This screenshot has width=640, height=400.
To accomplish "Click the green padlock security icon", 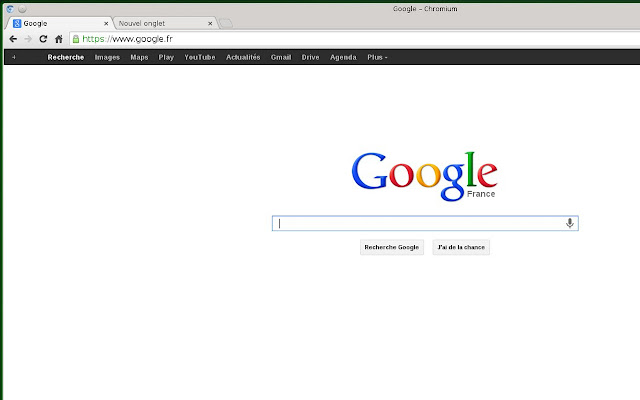I will [76, 39].
